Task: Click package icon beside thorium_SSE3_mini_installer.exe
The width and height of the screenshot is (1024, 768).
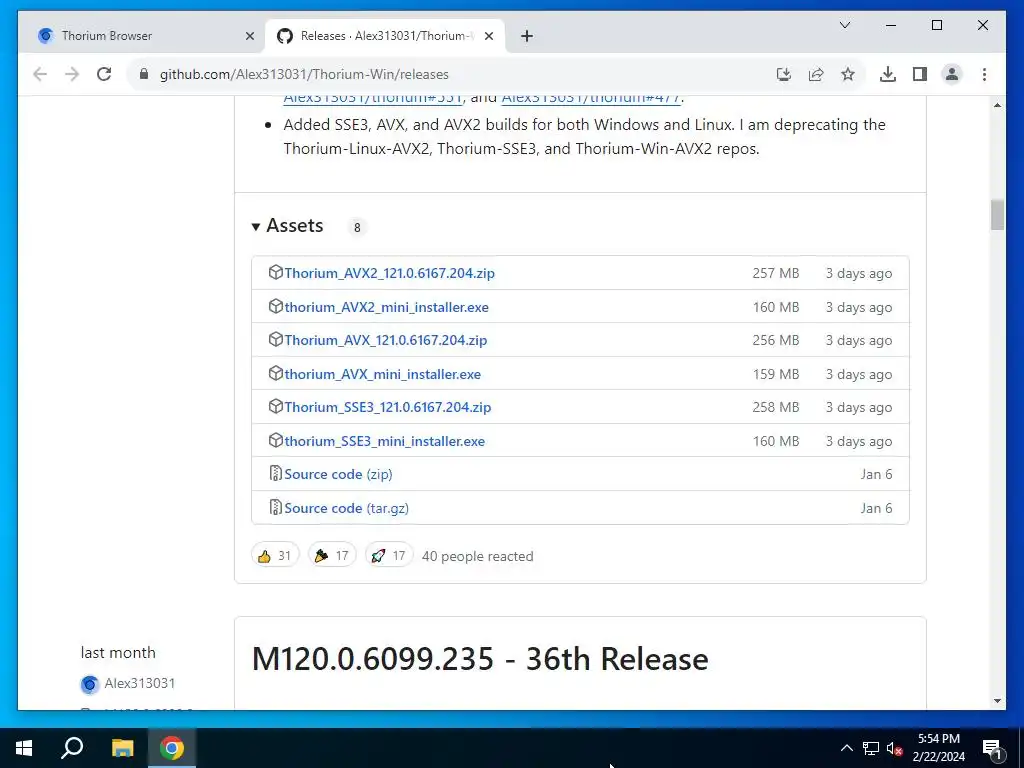Action: (276, 441)
